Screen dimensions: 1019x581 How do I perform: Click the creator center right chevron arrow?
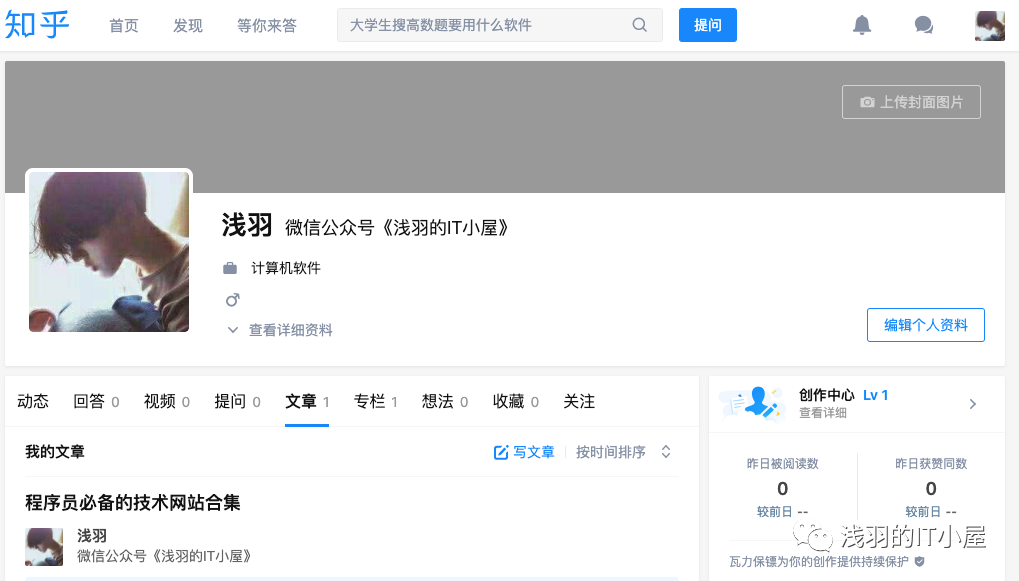pos(972,404)
